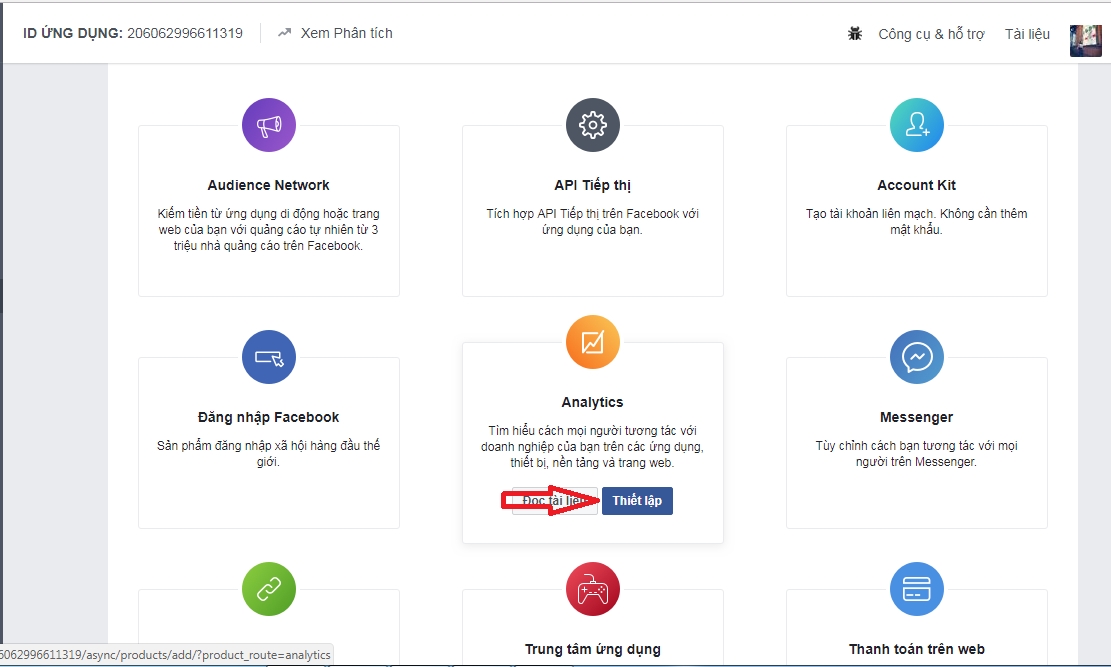The width and height of the screenshot is (1111, 667).
Task: Click the Account Kit person icon
Action: pyautogui.click(x=917, y=125)
